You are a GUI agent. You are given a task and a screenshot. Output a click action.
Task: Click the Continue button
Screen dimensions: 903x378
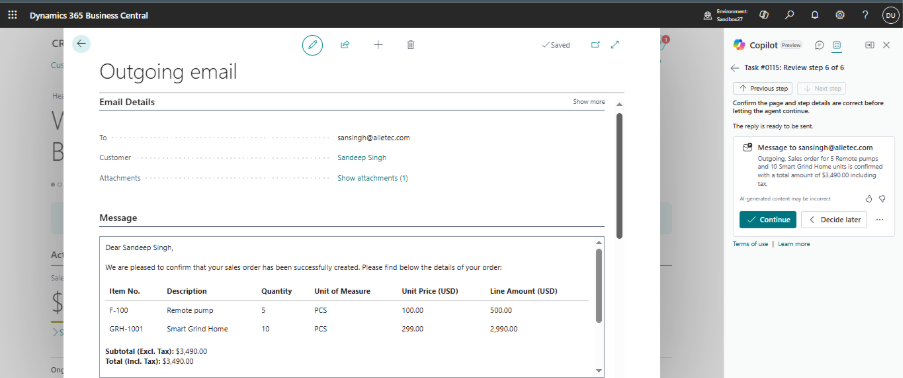768,220
